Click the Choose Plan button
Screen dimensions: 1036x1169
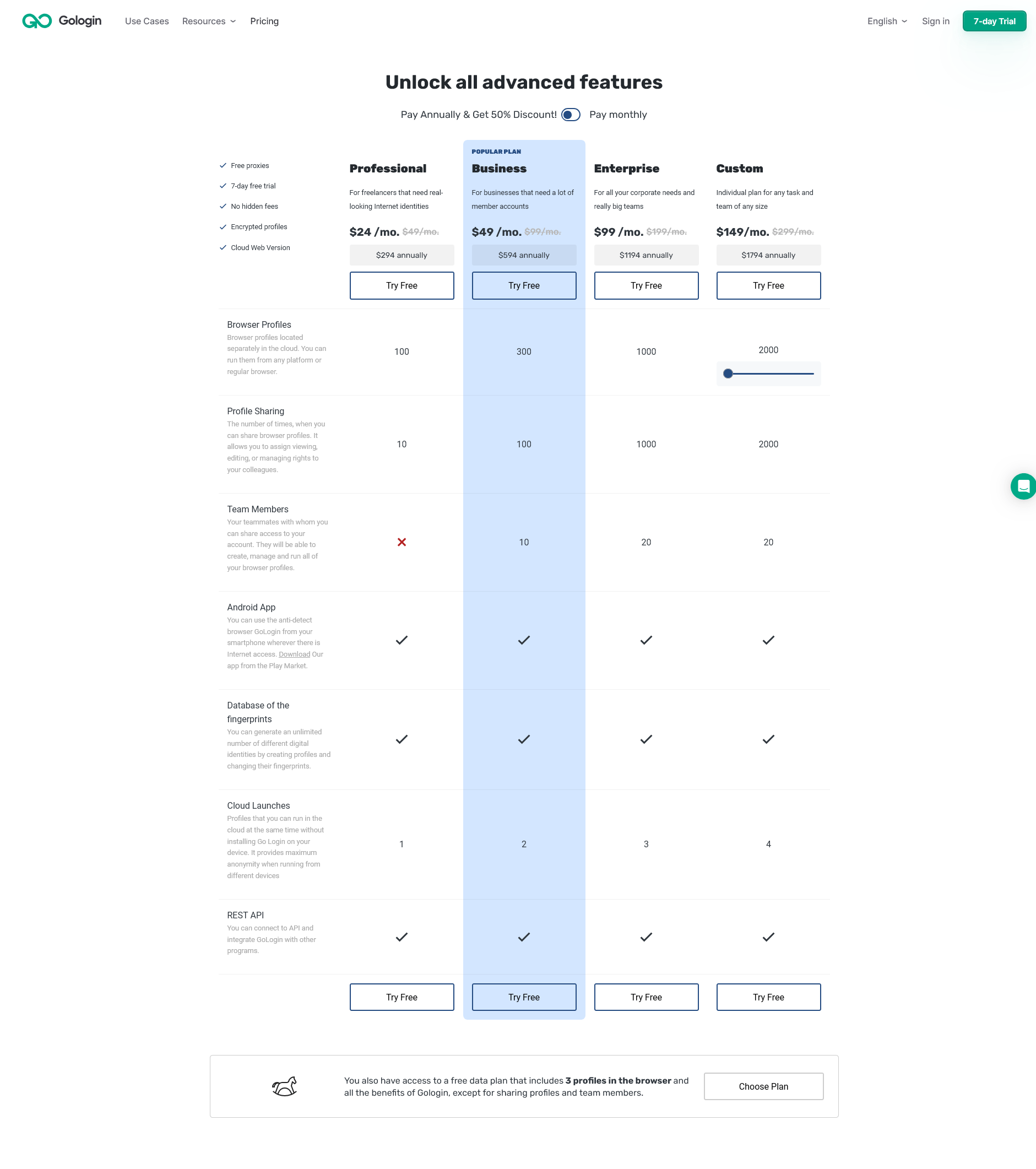(763, 1086)
